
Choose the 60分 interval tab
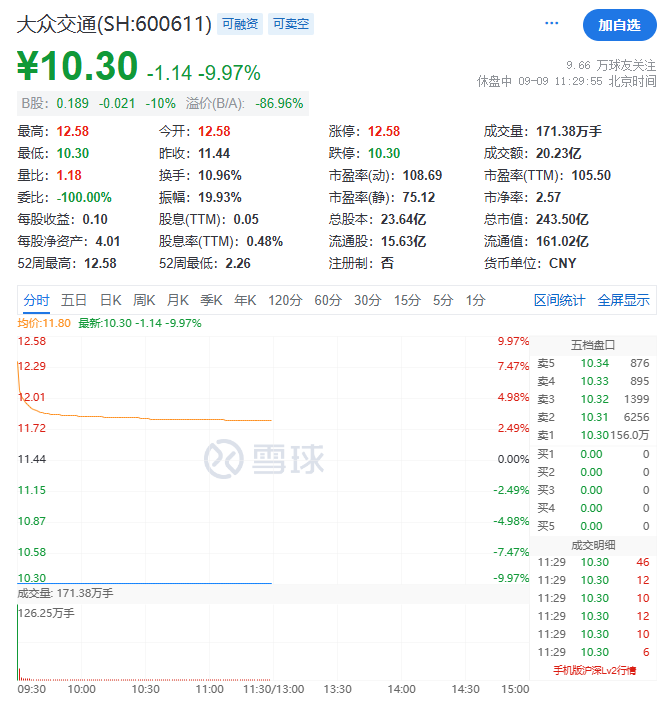click(x=328, y=300)
